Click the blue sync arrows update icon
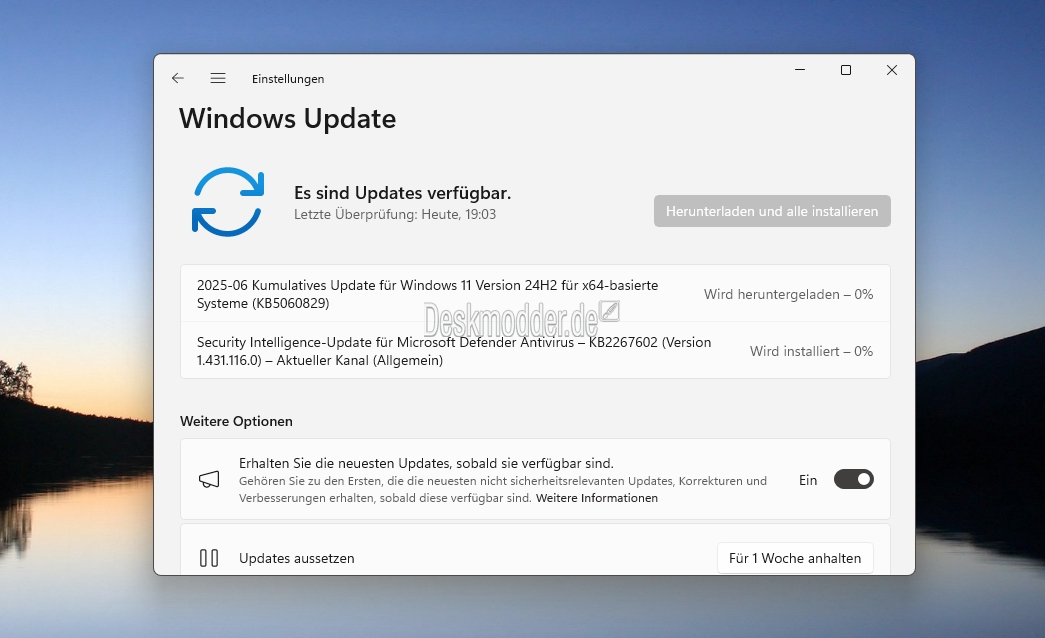Screen dimensions: 1045x638 coord(228,202)
